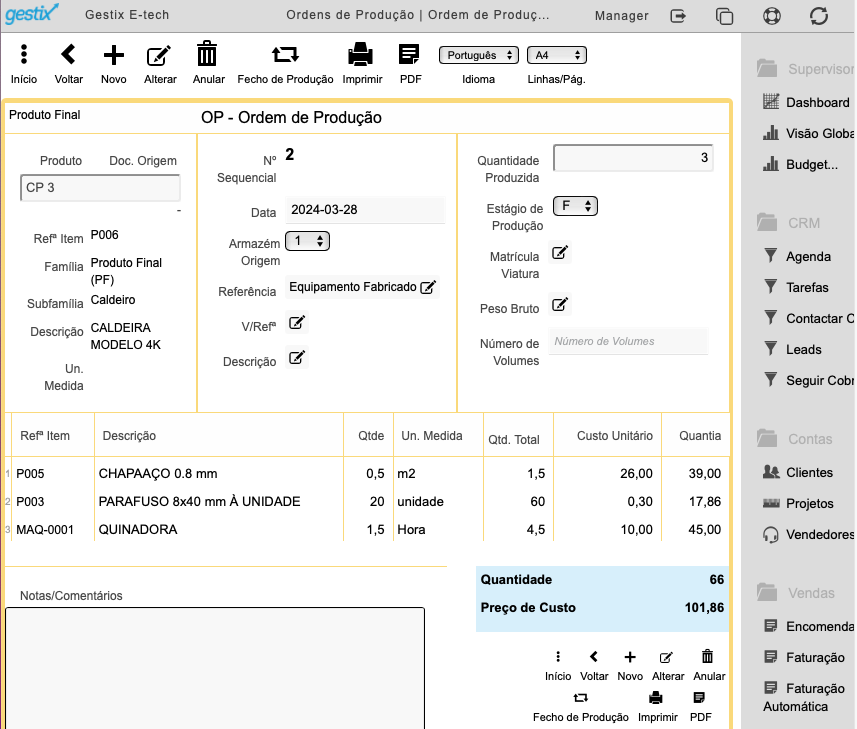Open the Português language dropdown
This screenshot has height=729, width=857.
(x=478, y=55)
